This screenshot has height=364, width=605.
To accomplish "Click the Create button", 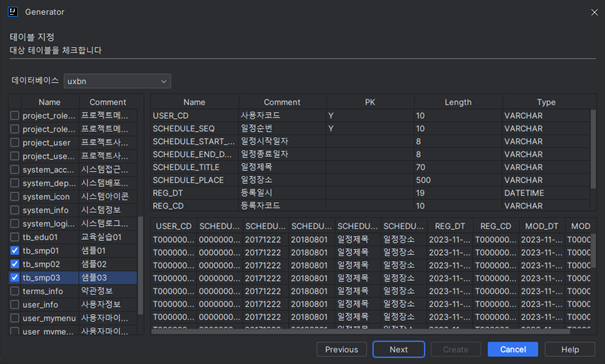I will tap(456, 349).
